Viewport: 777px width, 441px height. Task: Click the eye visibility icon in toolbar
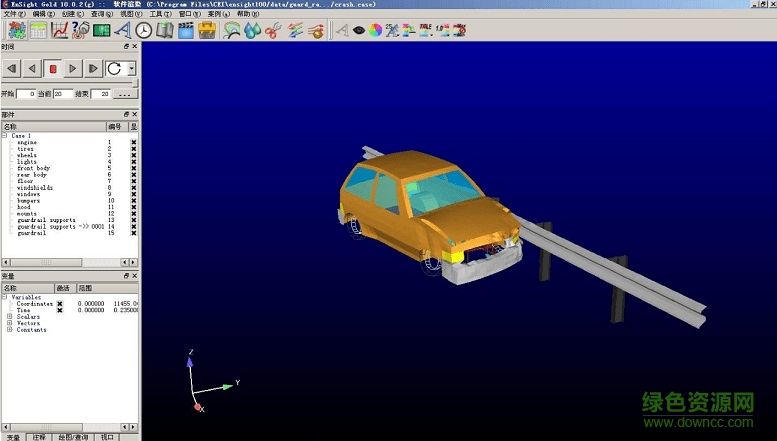[x=356, y=30]
